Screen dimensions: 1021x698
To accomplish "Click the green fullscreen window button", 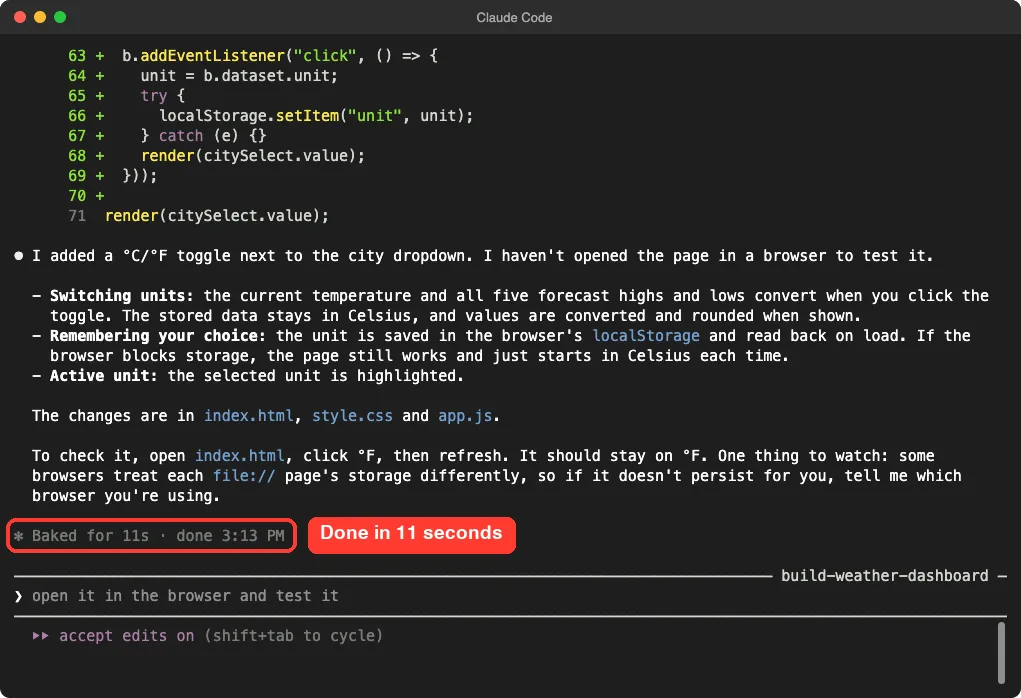I will (60, 17).
